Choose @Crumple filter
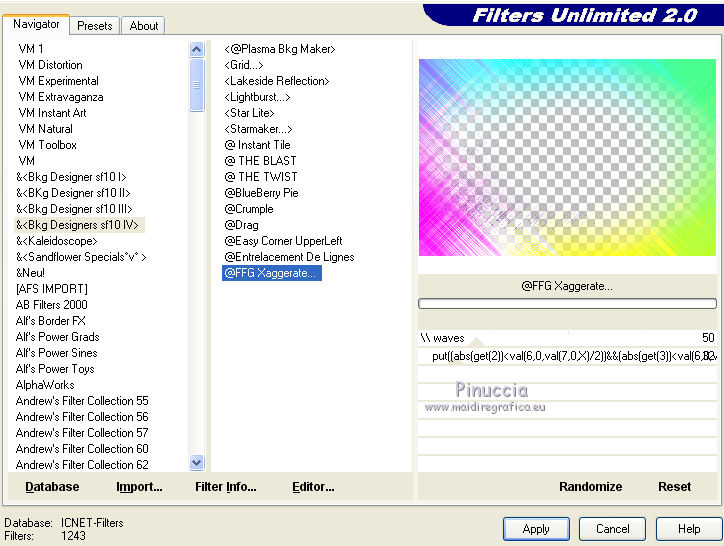The image size is (724, 546). click(249, 209)
